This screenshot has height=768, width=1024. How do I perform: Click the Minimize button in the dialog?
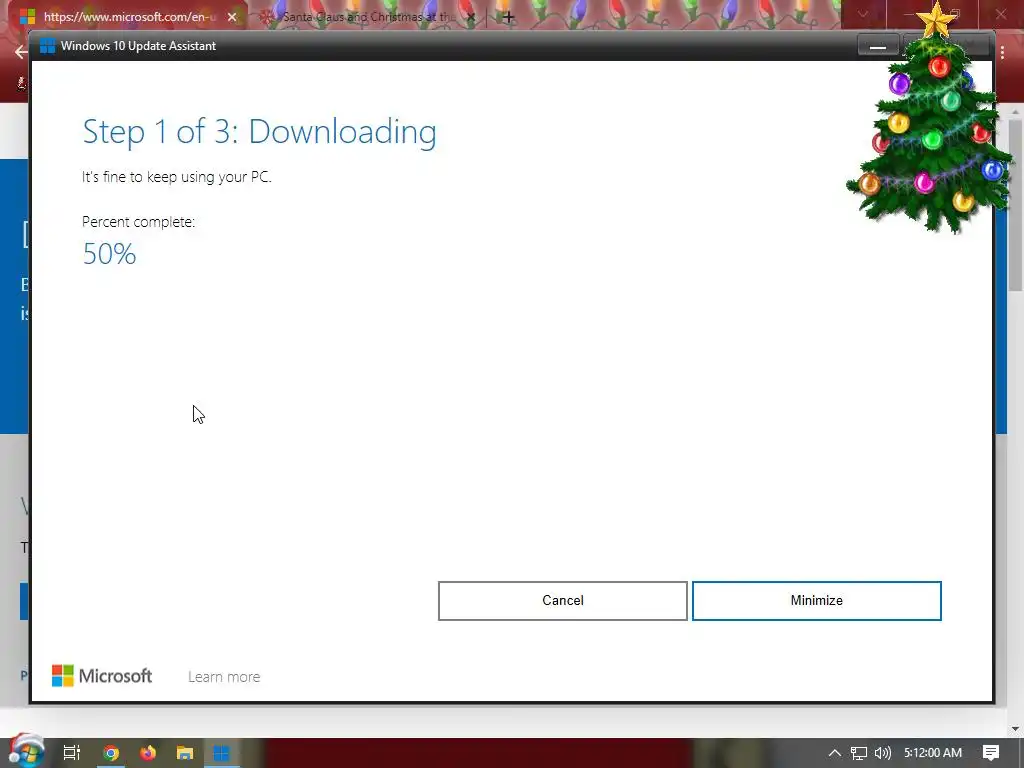816,600
